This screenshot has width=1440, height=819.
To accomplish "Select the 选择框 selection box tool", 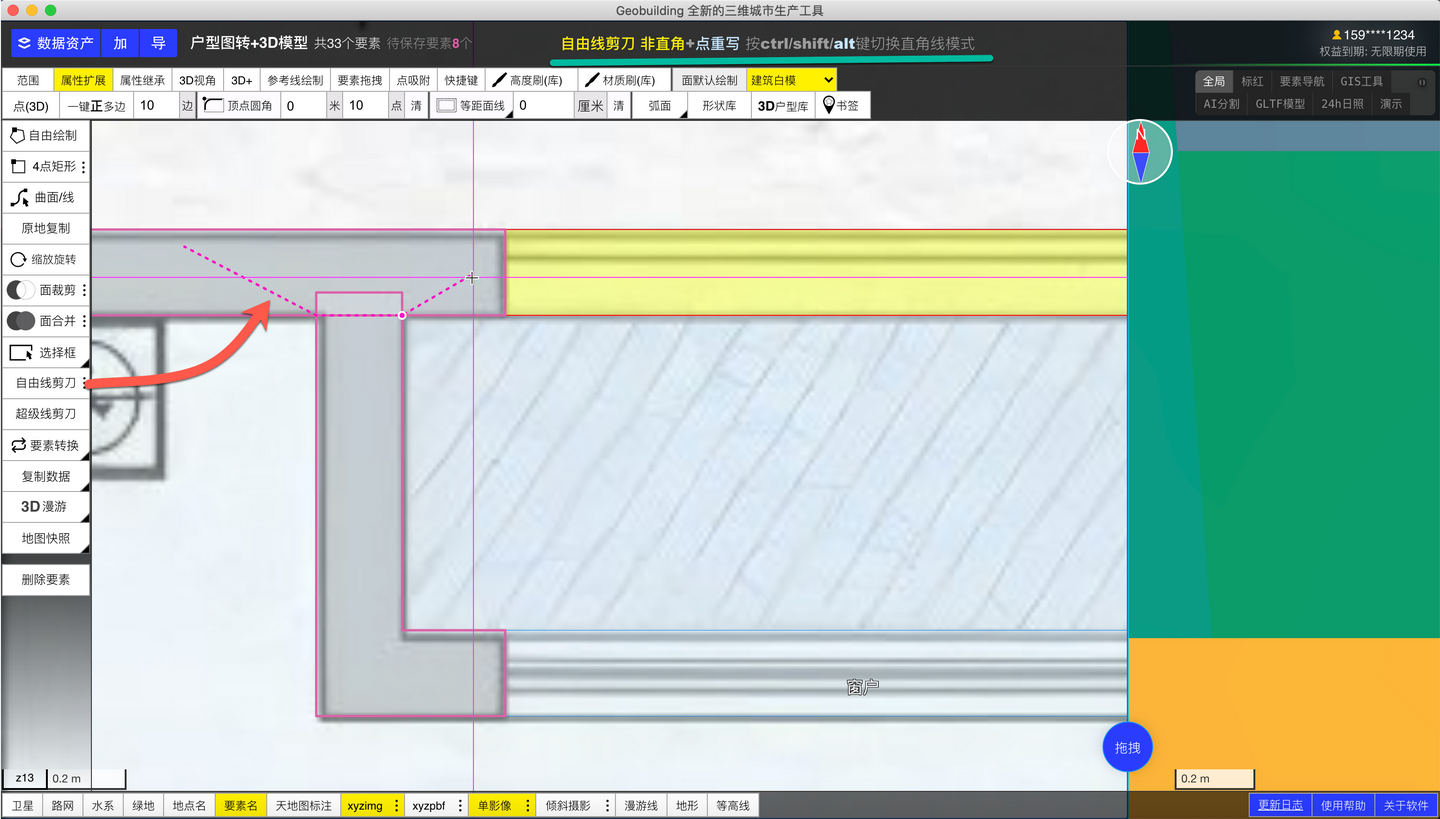I will click(x=45, y=352).
